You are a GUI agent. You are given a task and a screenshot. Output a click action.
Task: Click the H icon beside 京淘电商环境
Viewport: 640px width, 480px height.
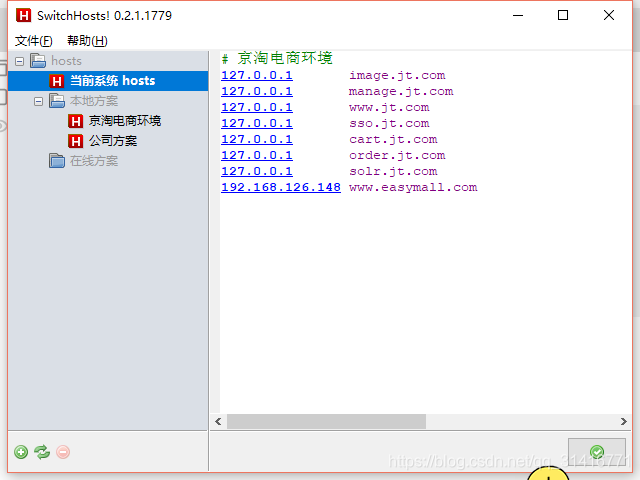(76, 121)
